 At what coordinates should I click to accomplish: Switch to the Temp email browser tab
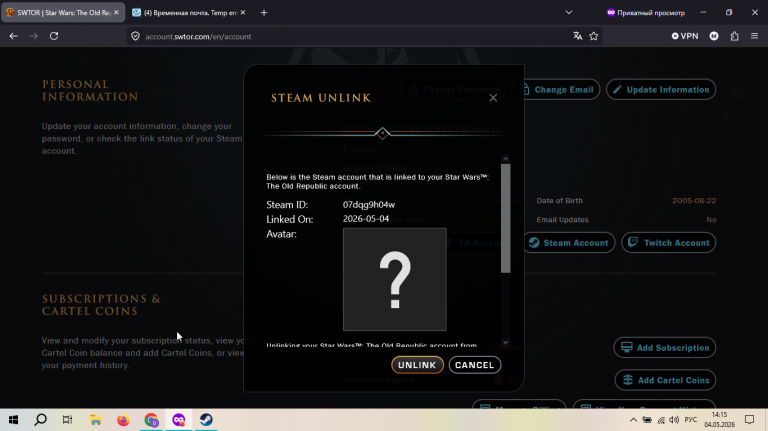pyautogui.click(x=190, y=13)
